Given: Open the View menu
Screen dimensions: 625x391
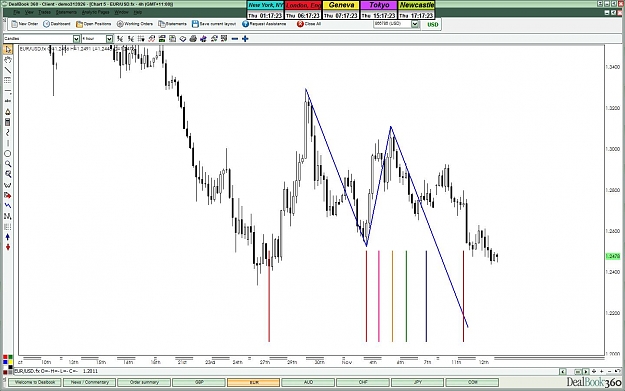Looking at the screenshot, I should 29,12.
